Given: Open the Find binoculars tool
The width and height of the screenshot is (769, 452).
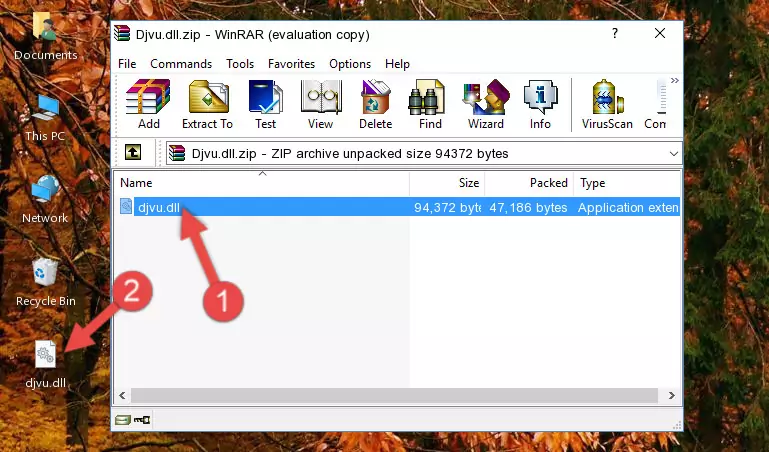Looking at the screenshot, I should pos(430,104).
